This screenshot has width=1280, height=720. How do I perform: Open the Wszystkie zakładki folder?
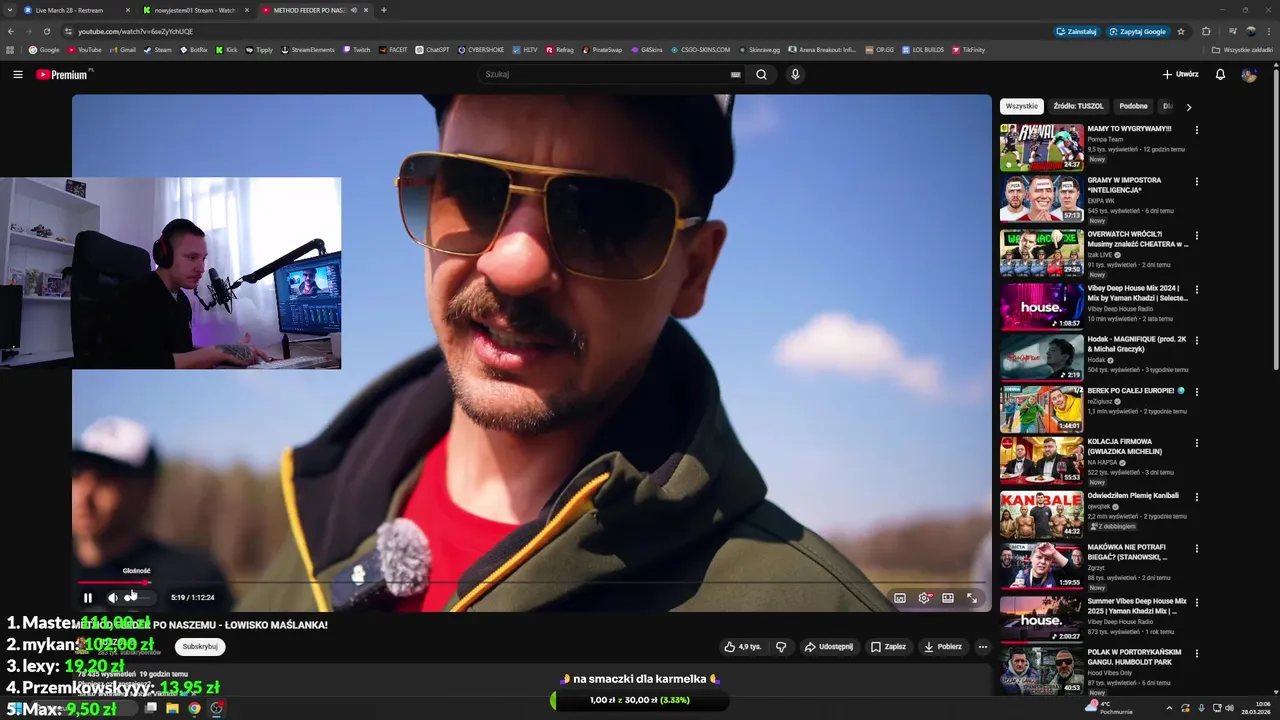[1243, 49]
